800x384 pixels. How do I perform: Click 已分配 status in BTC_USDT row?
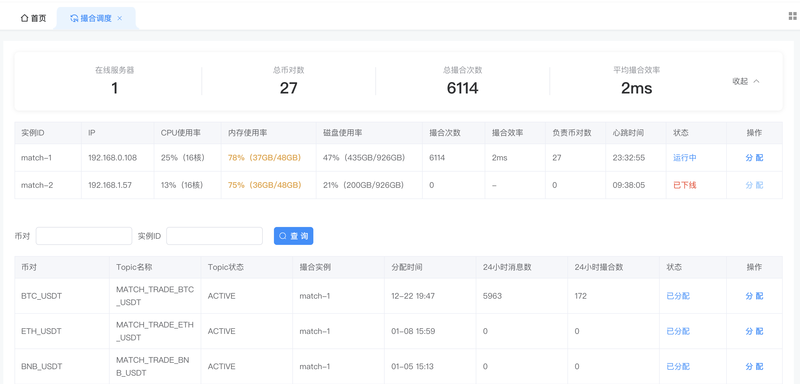(x=678, y=296)
